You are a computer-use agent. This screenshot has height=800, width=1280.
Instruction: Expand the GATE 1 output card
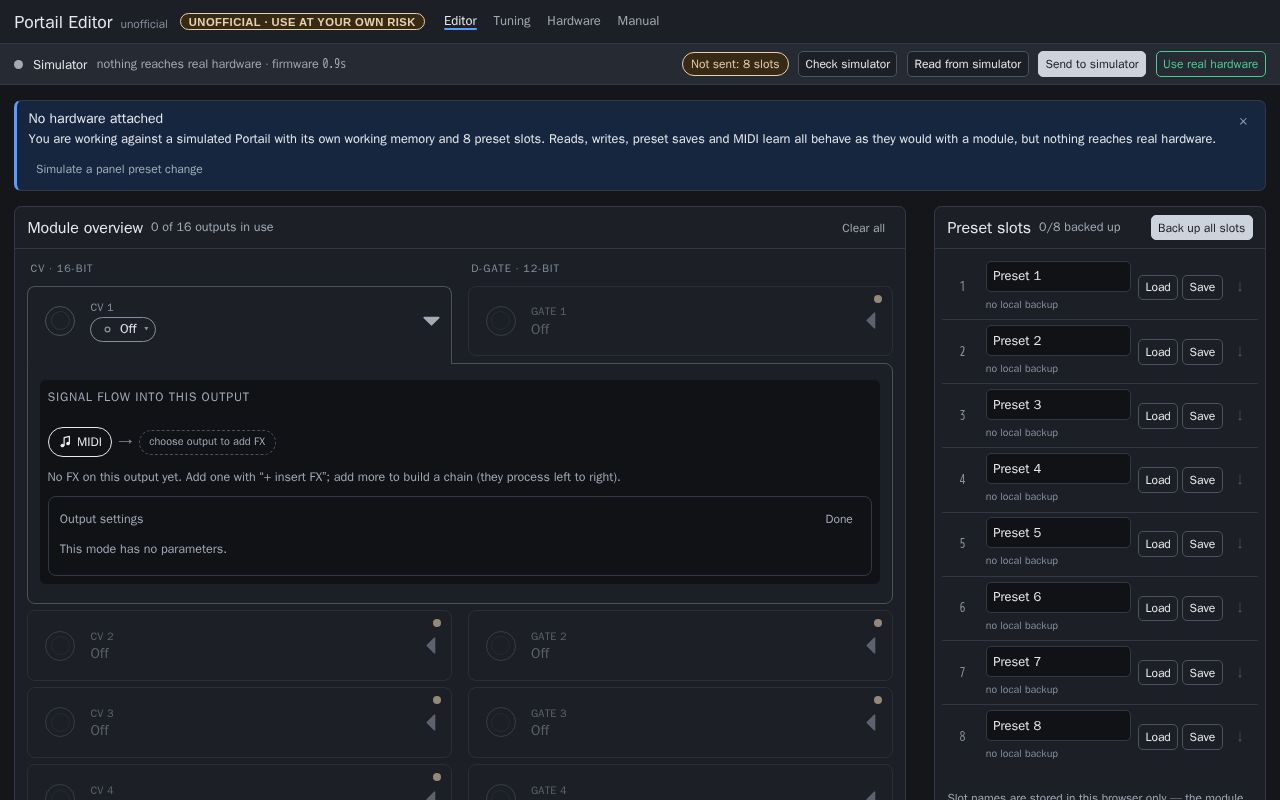pos(871,321)
